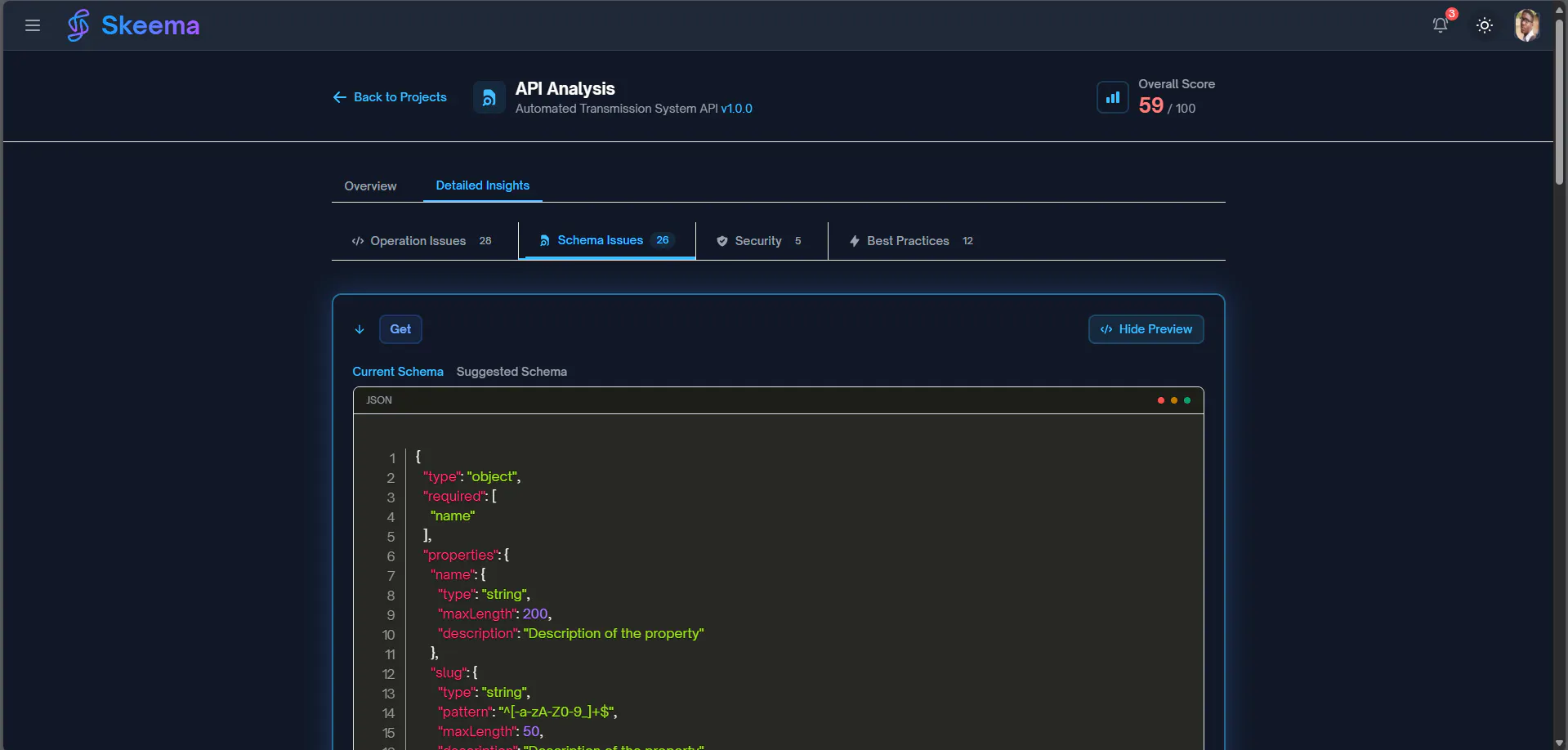Image resolution: width=1568 pixels, height=750 pixels.
Task: Click the version v1.0.0 text
Action: (x=736, y=109)
